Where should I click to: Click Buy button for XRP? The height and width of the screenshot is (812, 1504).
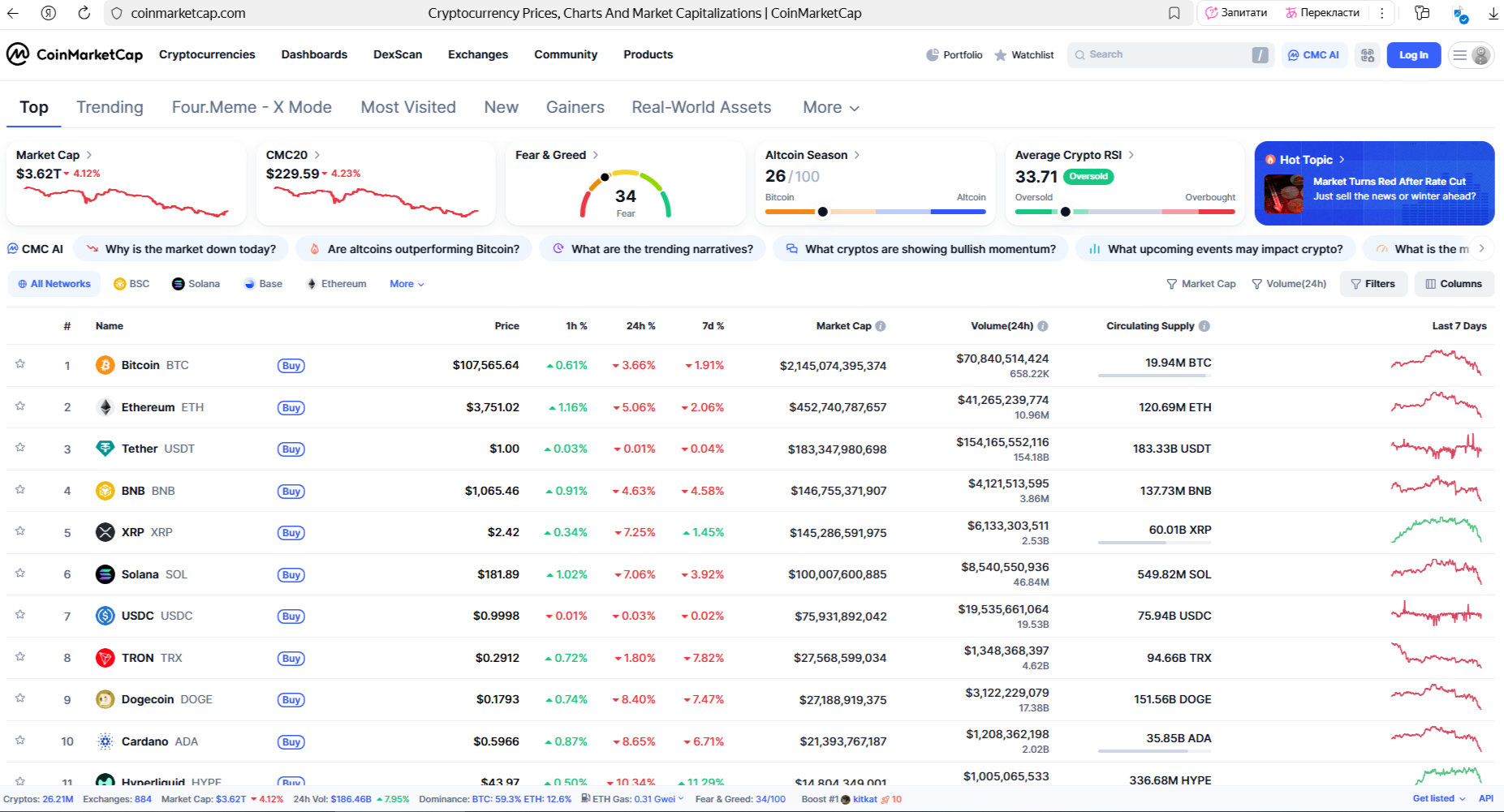[291, 533]
